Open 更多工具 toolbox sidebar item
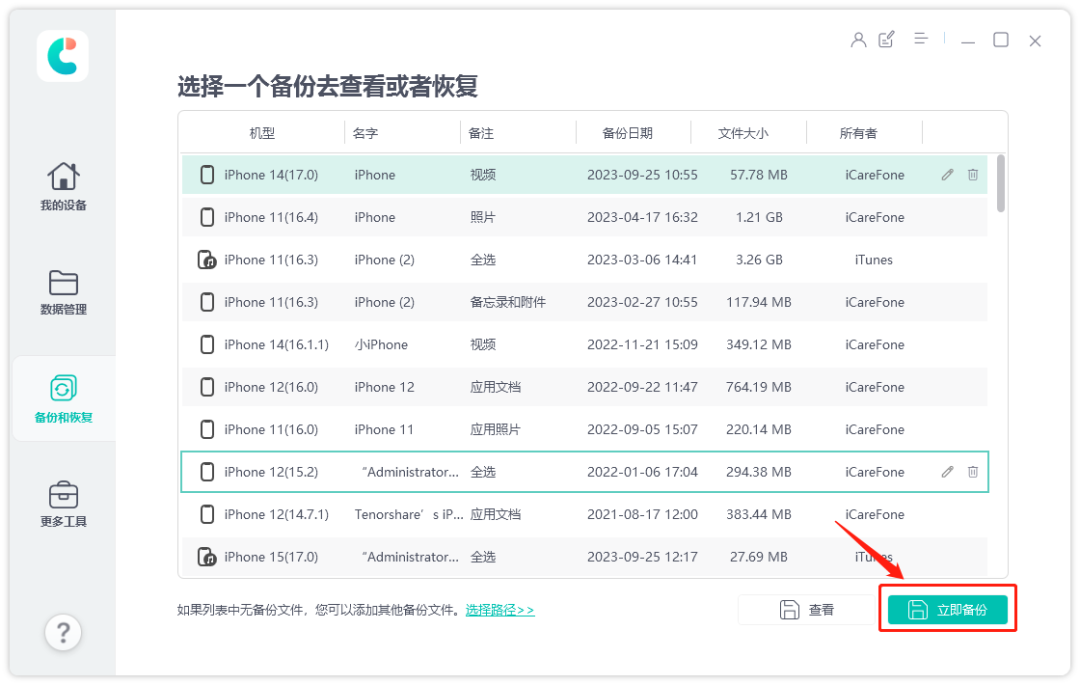Viewport: 1080px width, 685px height. pos(63,505)
